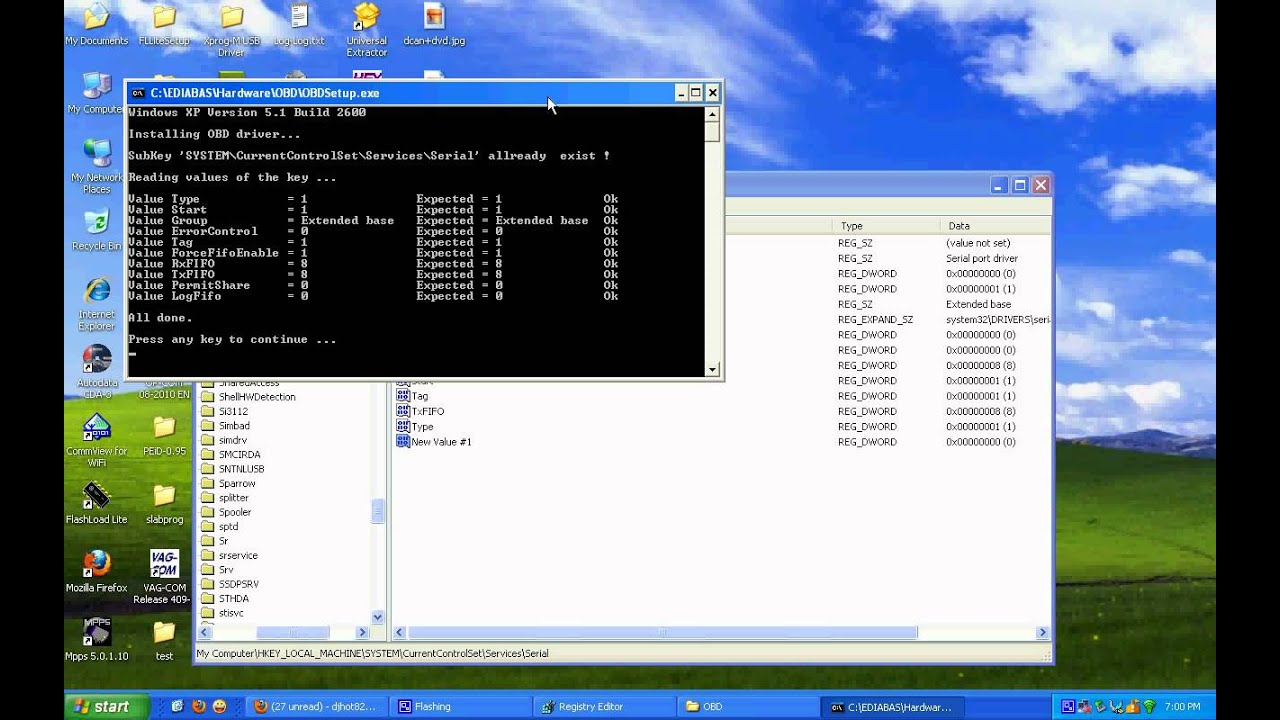The width and height of the screenshot is (1280, 720).
Task: Select the TxFIFO registry value
Action: 427,411
